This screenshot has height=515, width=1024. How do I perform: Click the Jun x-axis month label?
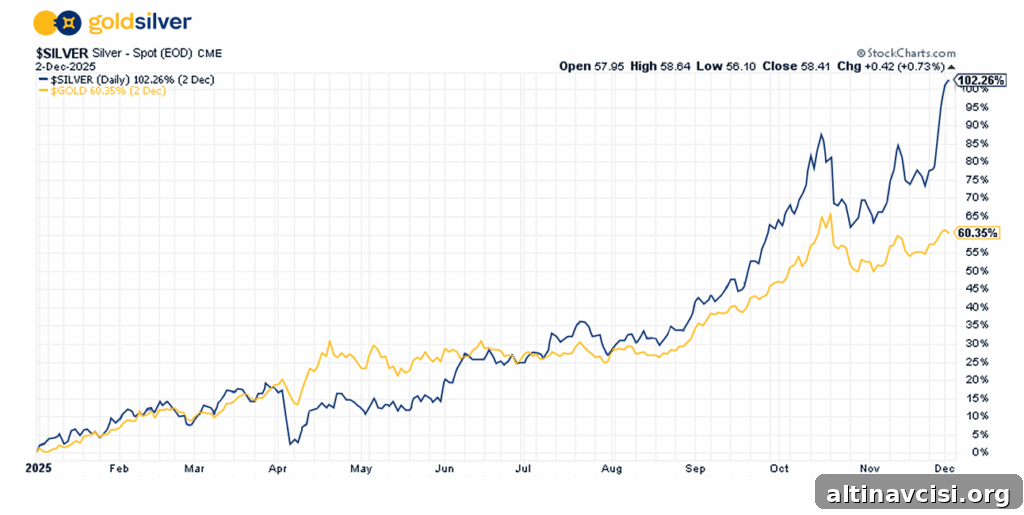[445, 469]
